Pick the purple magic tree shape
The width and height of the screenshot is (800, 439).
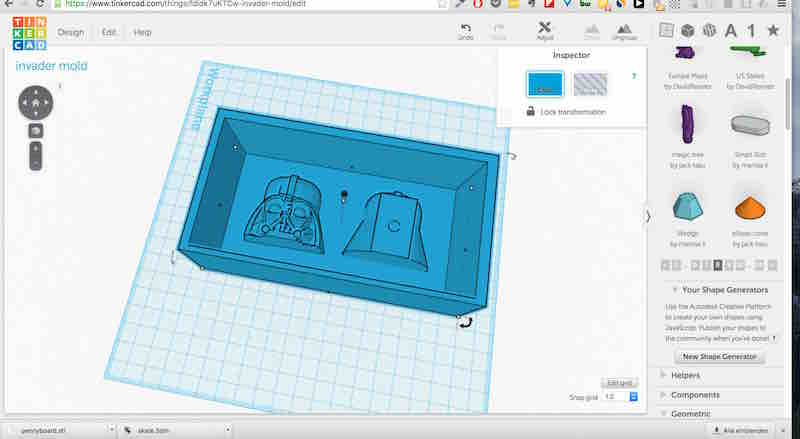[687, 124]
